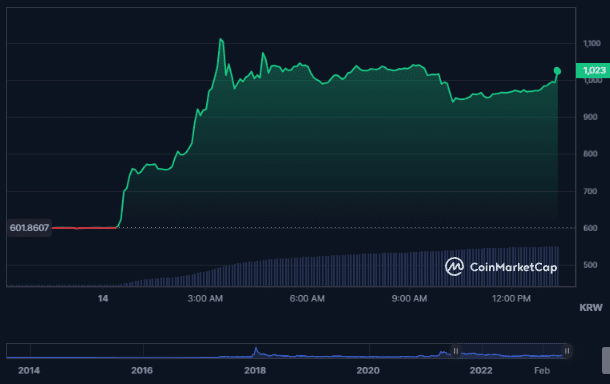Image resolution: width=610 pixels, height=384 pixels.
Task: Click 2022 on the navigator timeline
Action: [481, 370]
